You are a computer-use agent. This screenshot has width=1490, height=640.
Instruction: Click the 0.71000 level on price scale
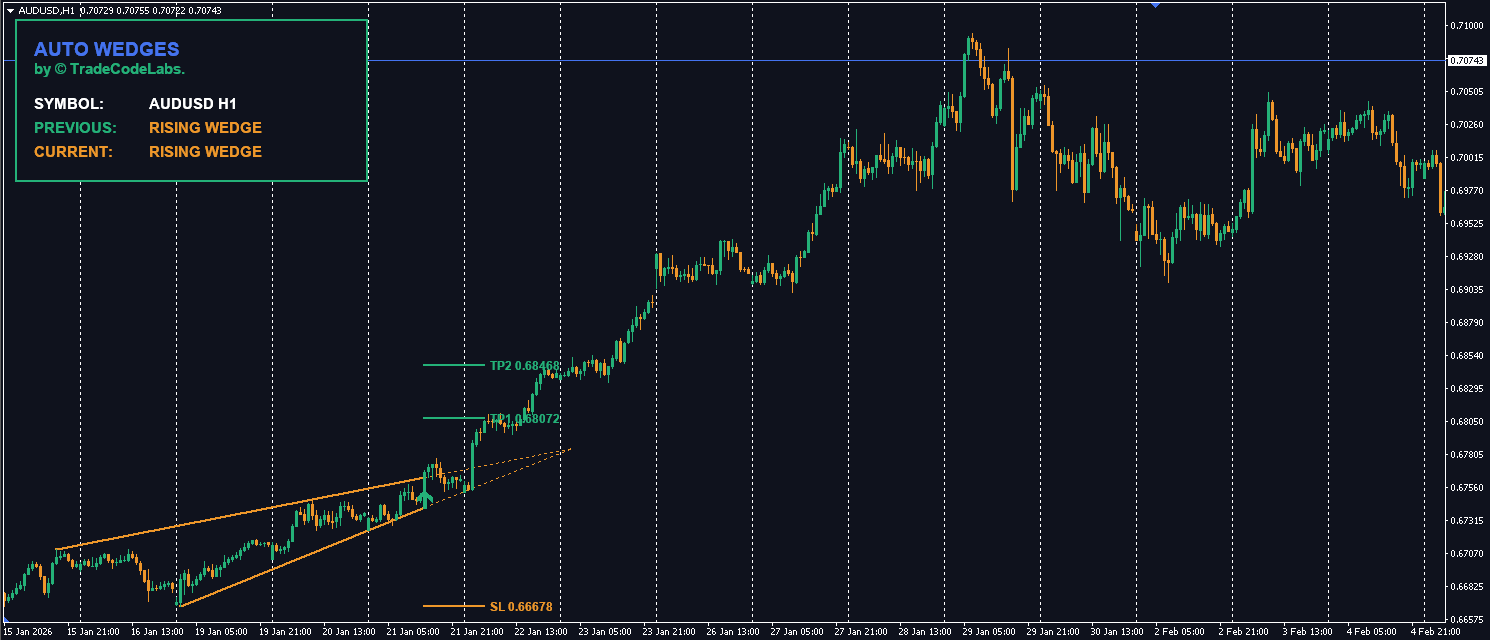point(1465,26)
